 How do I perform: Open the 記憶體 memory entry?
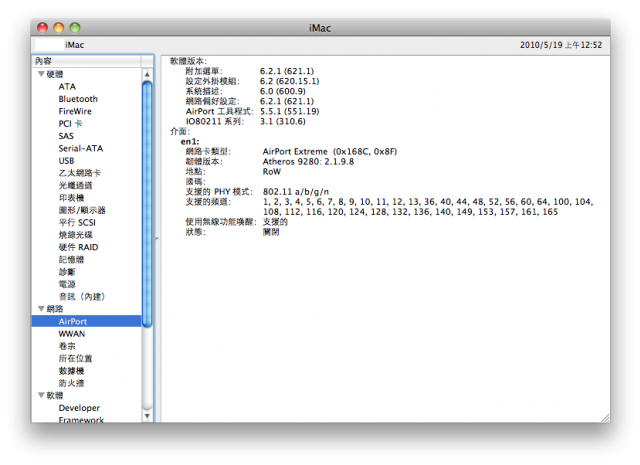click(x=71, y=260)
